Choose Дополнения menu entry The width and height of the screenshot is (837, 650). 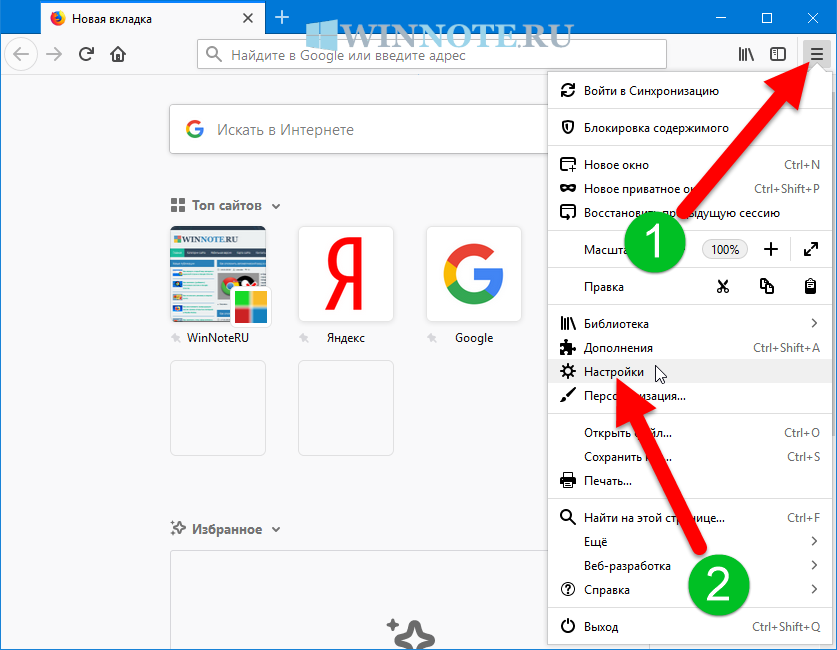pyautogui.click(x=618, y=347)
